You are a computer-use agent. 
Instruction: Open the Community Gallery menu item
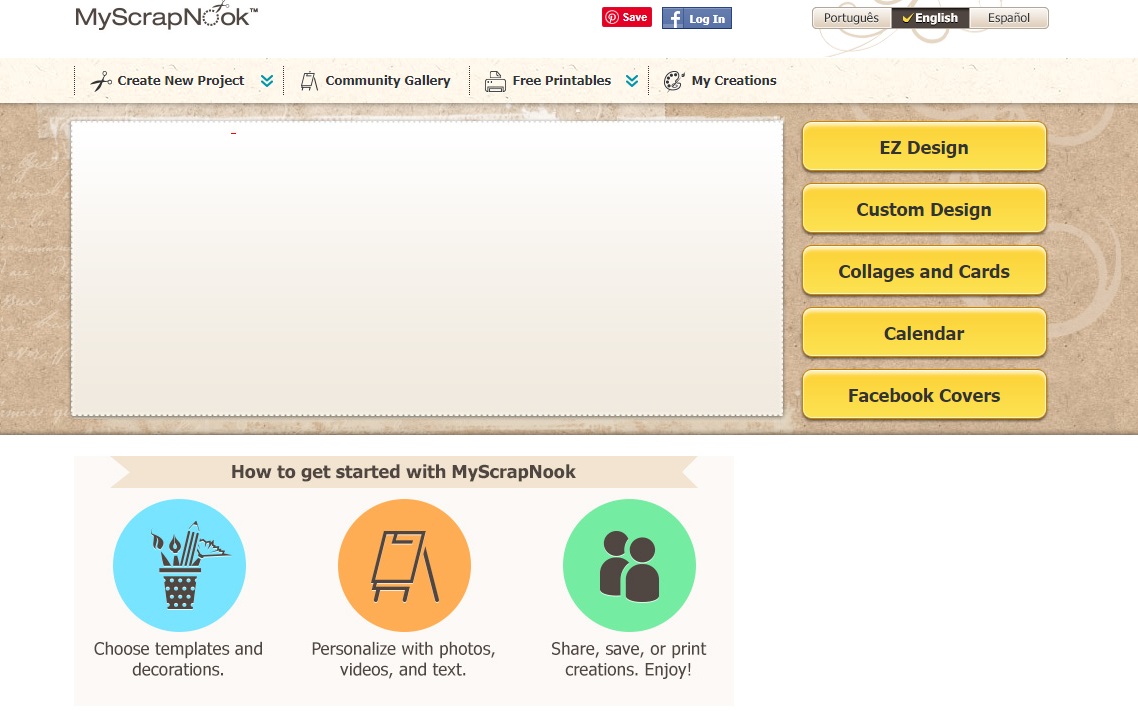coord(388,81)
